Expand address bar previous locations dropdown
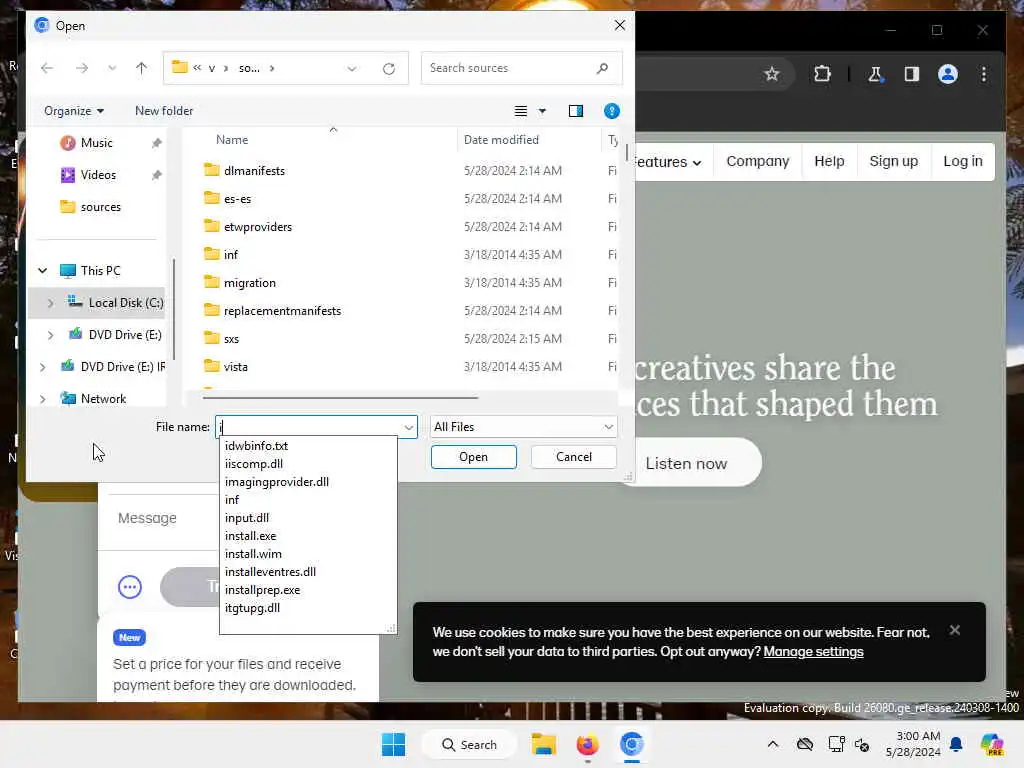 [352, 69]
